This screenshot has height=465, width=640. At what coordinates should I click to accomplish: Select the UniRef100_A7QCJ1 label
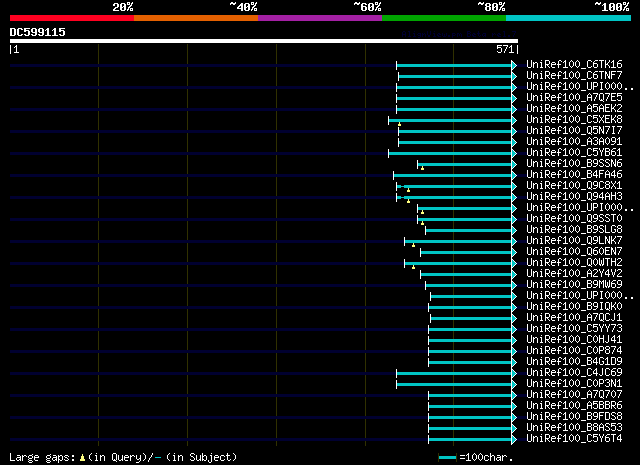(x=574, y=318)
